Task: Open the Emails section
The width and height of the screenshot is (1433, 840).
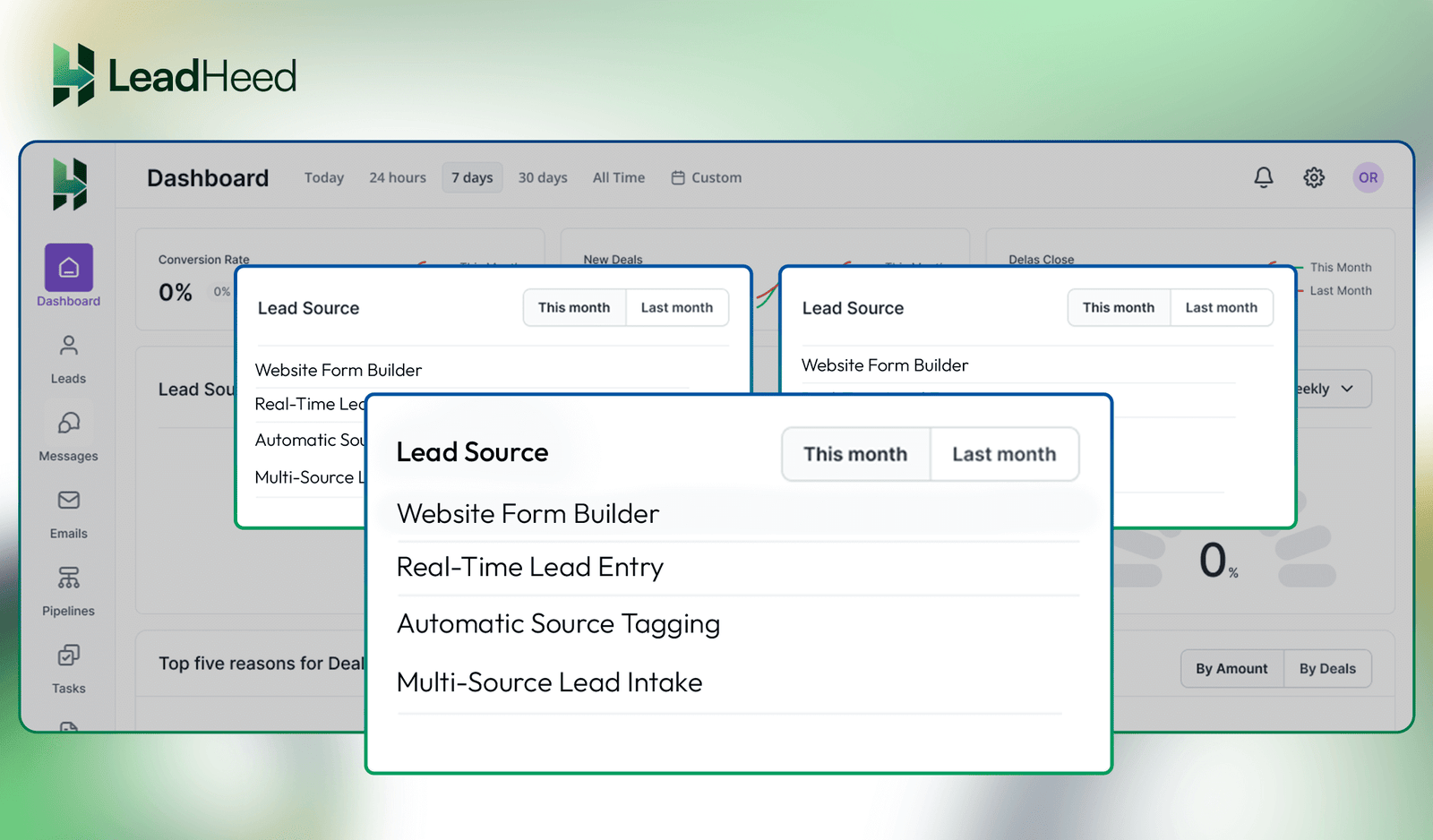Action: (x=68, y=511)
